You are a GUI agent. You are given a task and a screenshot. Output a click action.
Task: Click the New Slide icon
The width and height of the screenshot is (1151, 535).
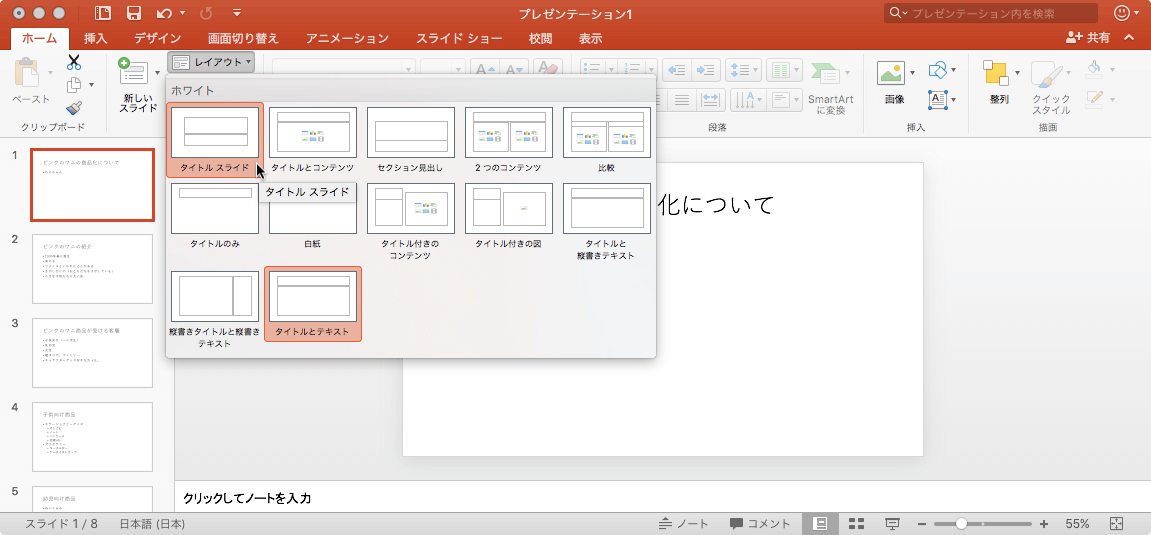tap(132, 70)
